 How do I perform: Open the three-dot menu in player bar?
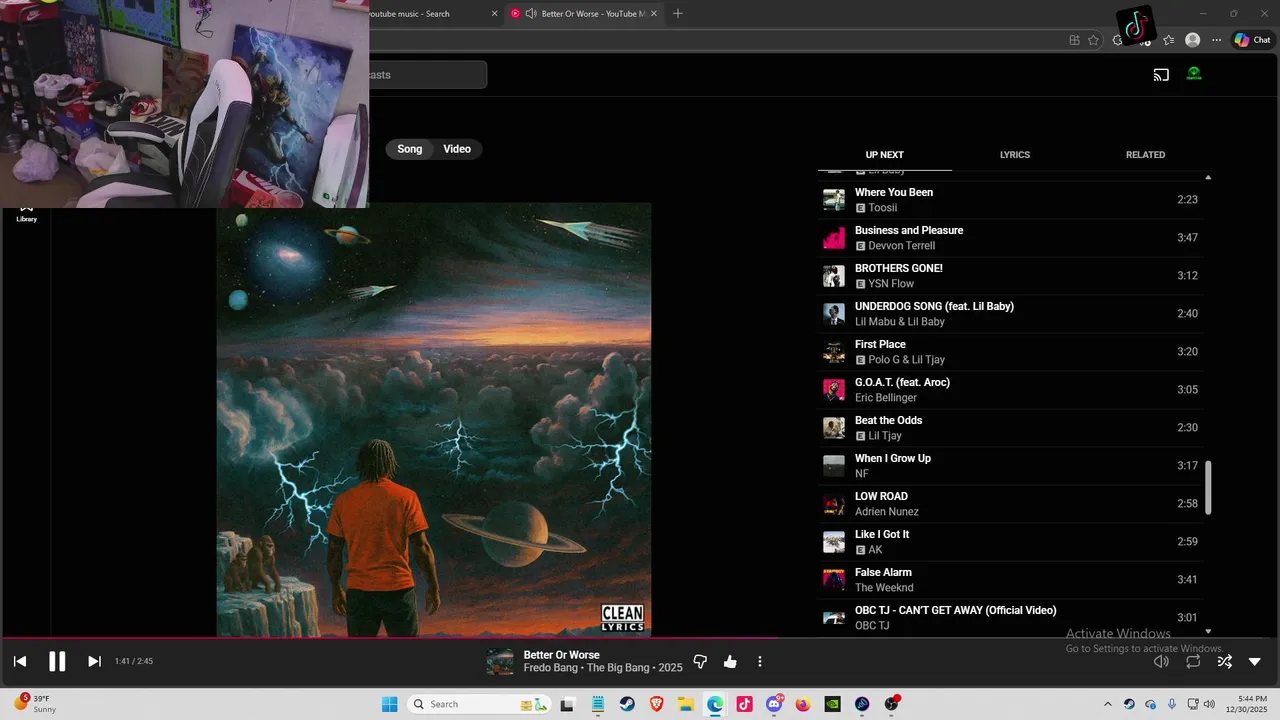760,661
